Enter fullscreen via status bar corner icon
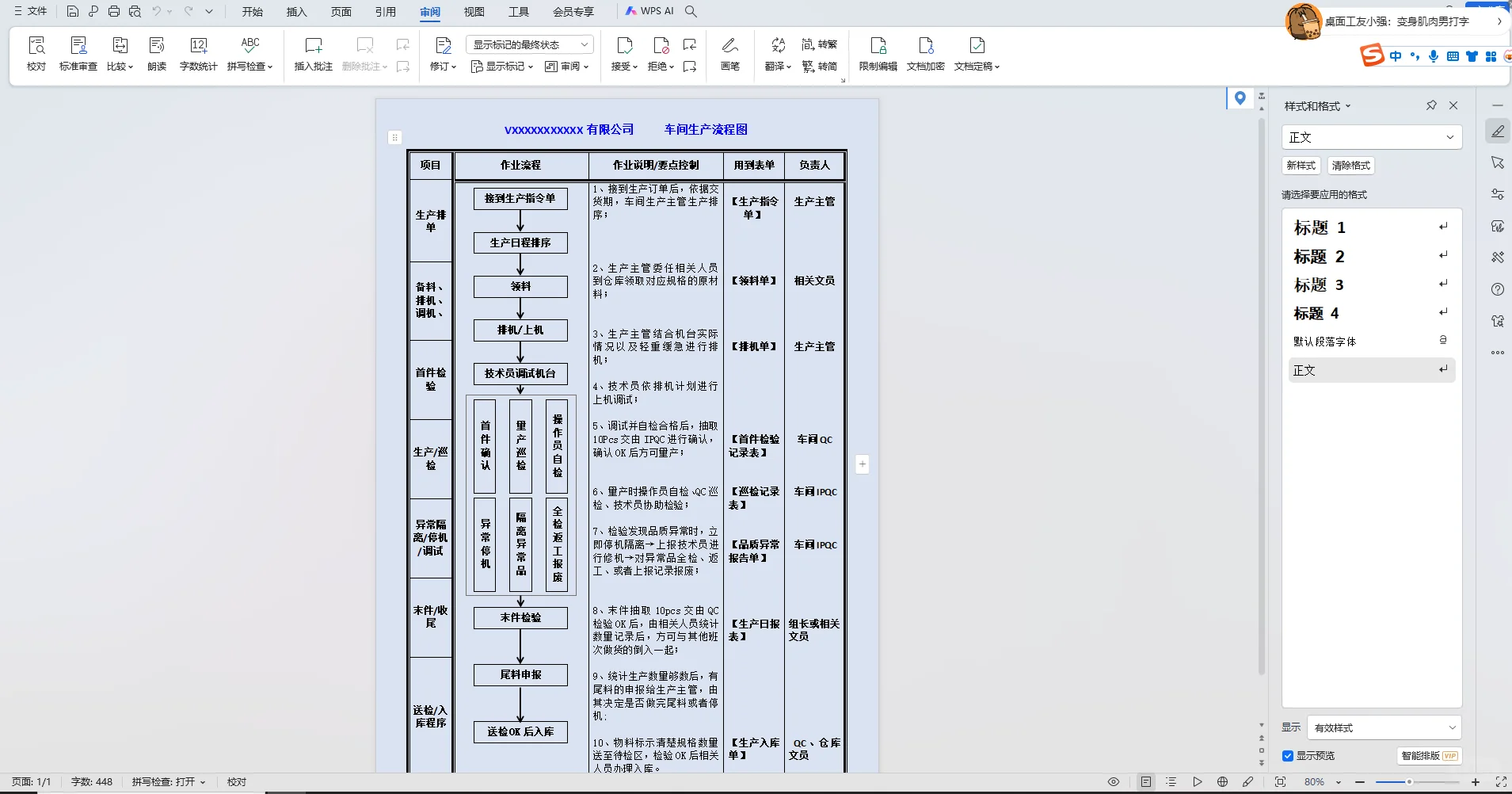 [1501, 782]
